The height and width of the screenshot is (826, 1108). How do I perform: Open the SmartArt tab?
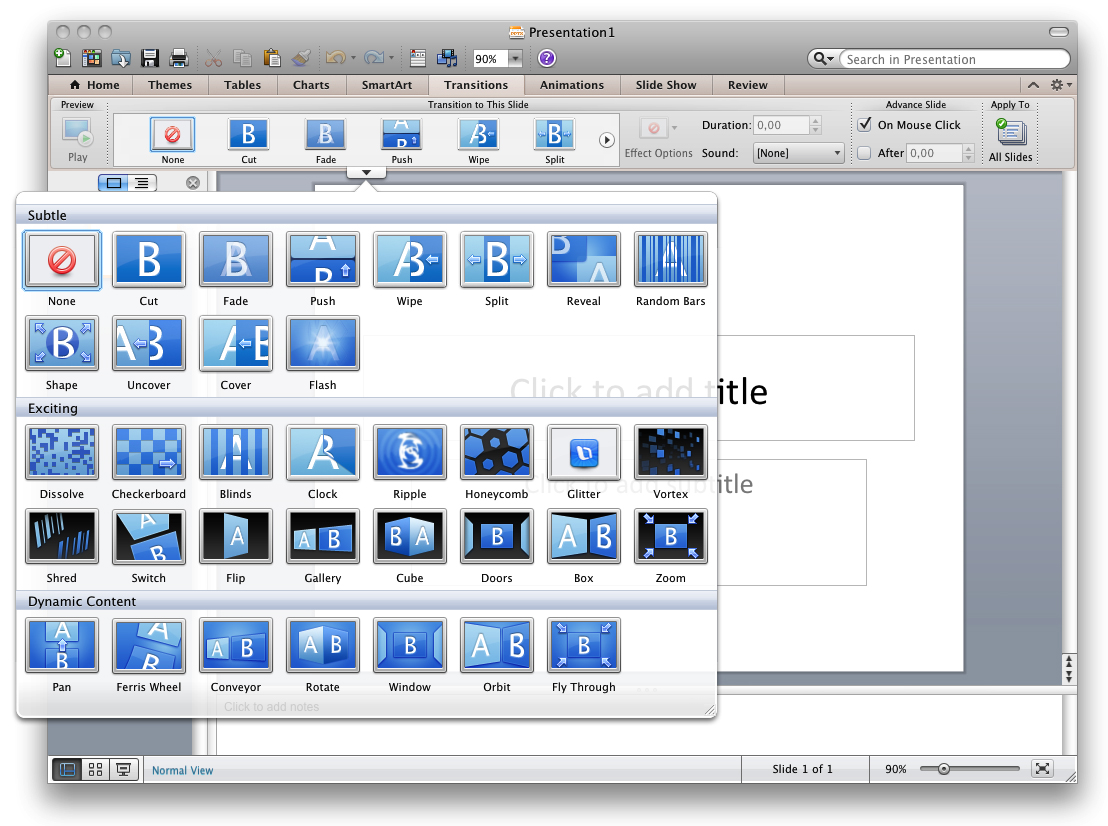pyautogui.click(x=387, y=85)
